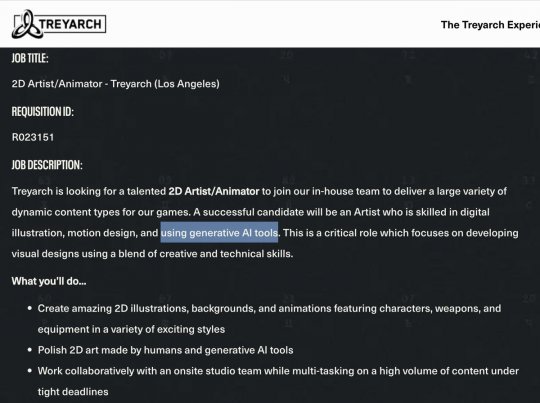Click the JOB TITLE heading
Screen dimensions: 540x403
tap(30, 58)
